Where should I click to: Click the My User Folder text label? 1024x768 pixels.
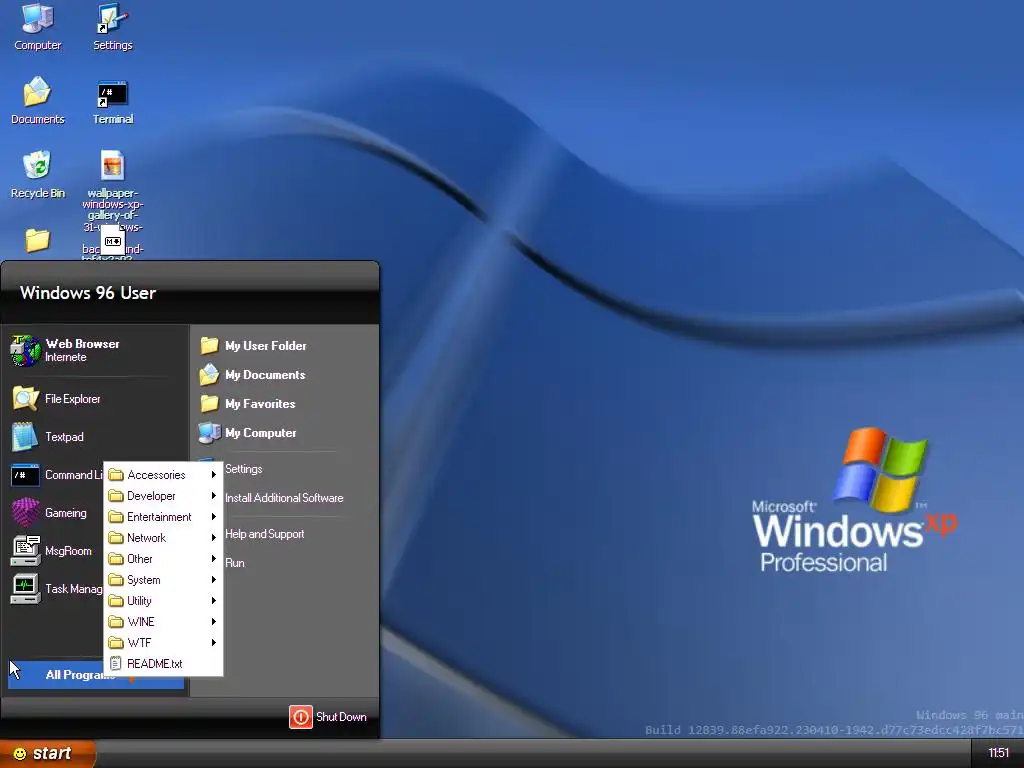coord(266,345)
